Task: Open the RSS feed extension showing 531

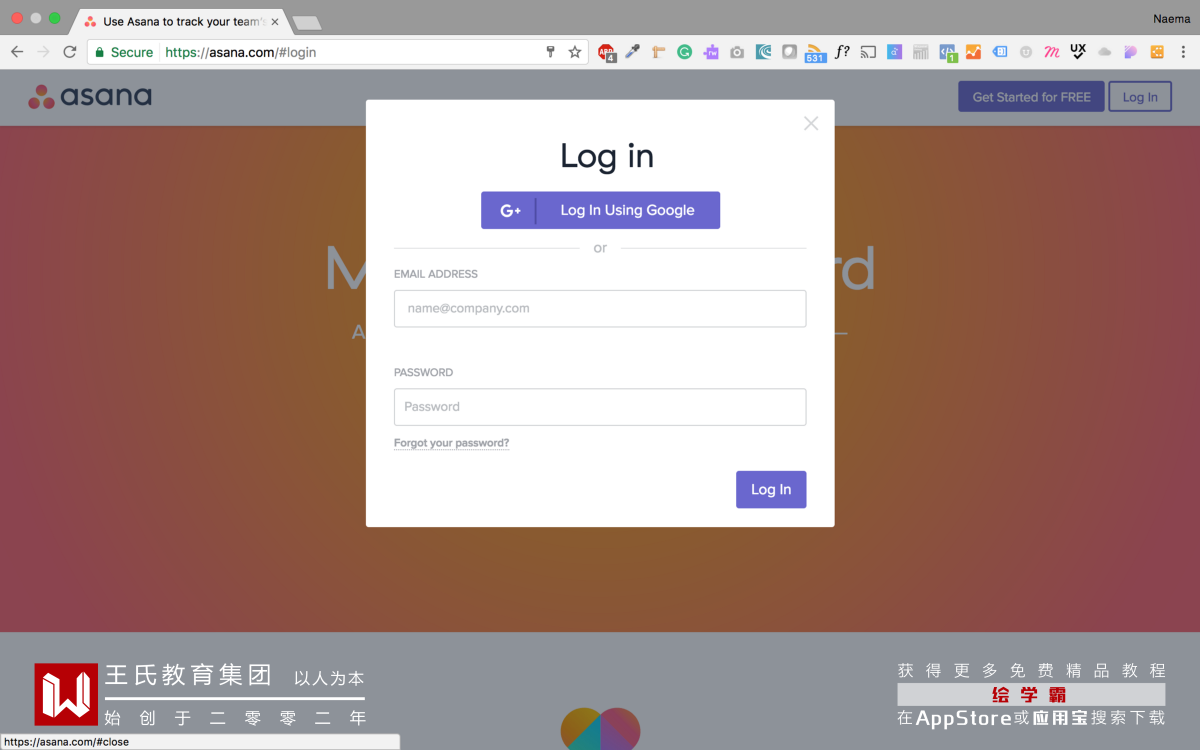Action: click(x=815, y=52)
